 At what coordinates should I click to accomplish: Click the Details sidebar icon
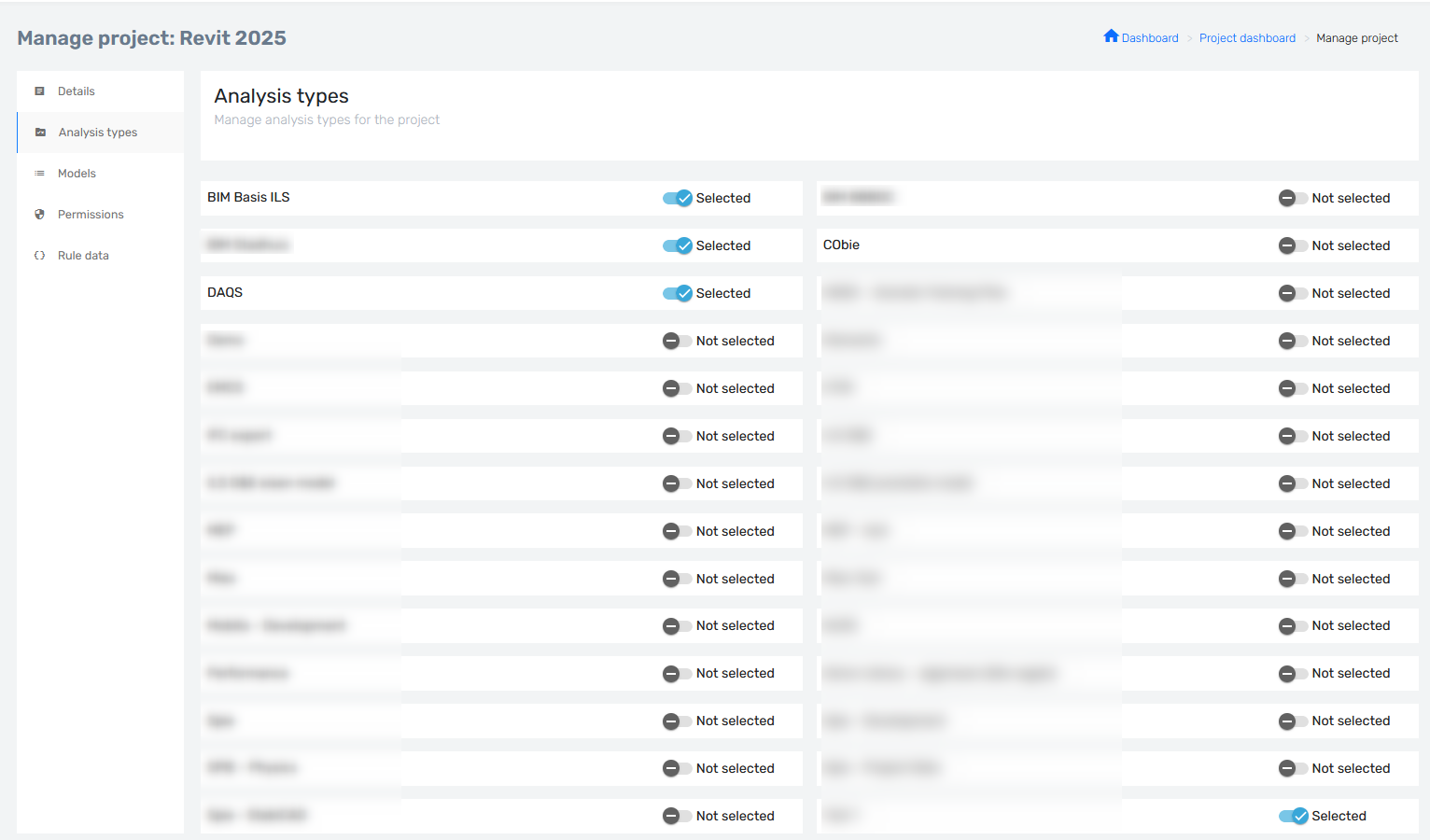(x=39, y=91)
